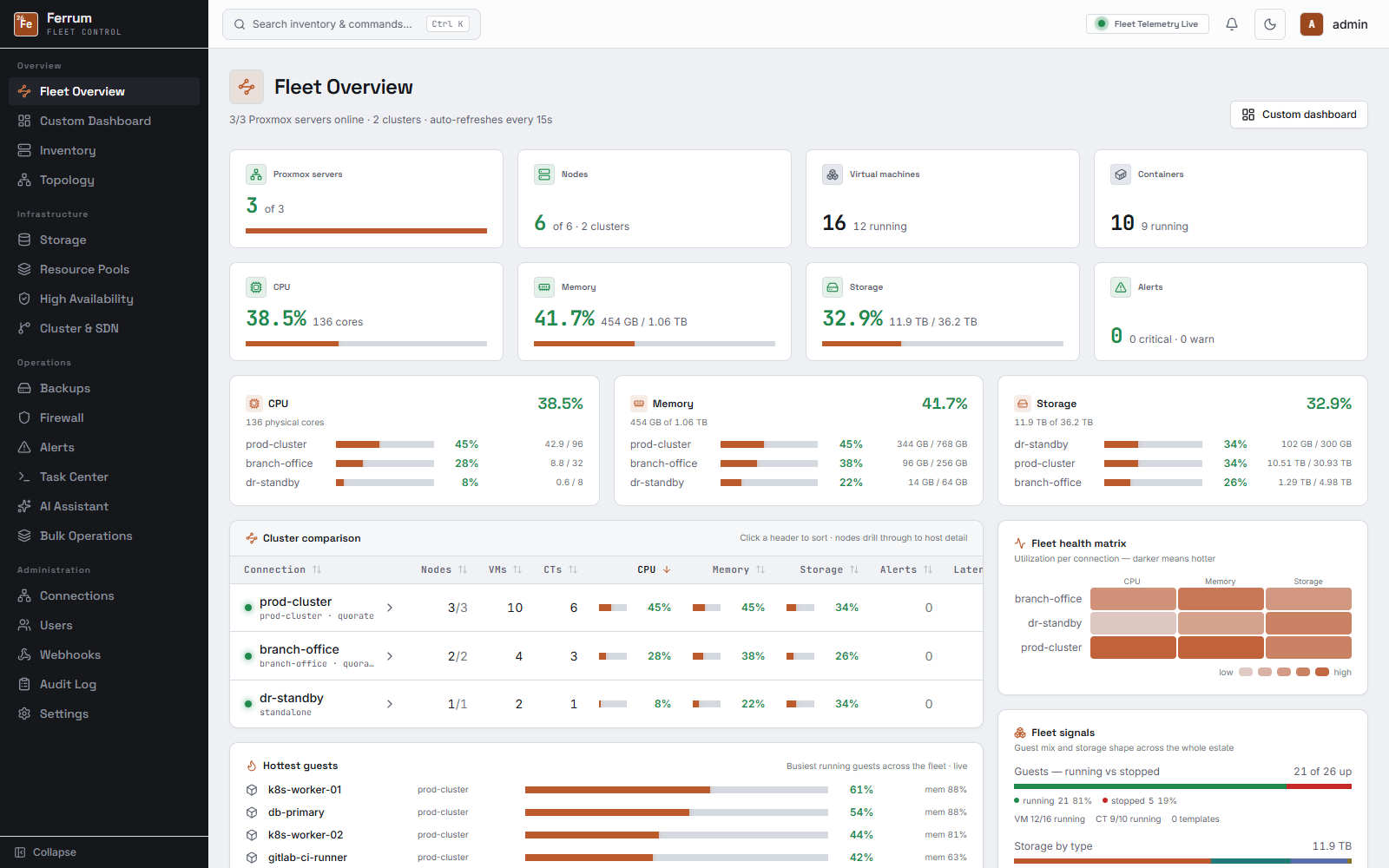Expand branch-office row chevron

[390, 656]
